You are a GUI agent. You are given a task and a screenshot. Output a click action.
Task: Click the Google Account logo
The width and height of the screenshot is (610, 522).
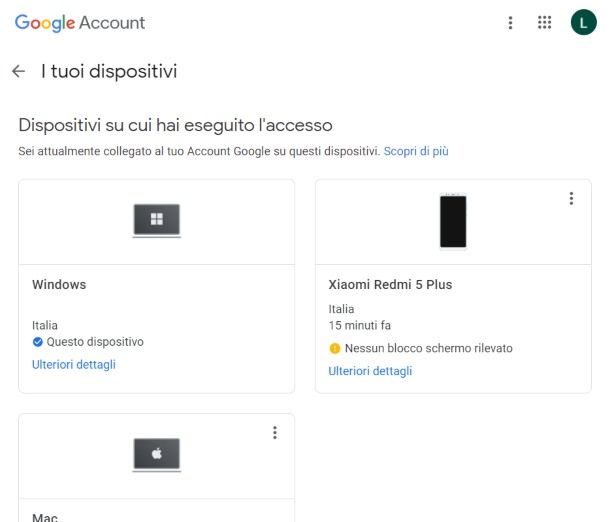(x=80, y=23)
